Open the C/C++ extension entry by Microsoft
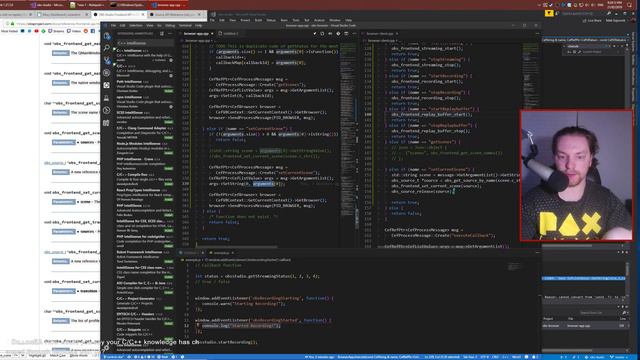This screenshot has width=640, height=360. point(144,70)
